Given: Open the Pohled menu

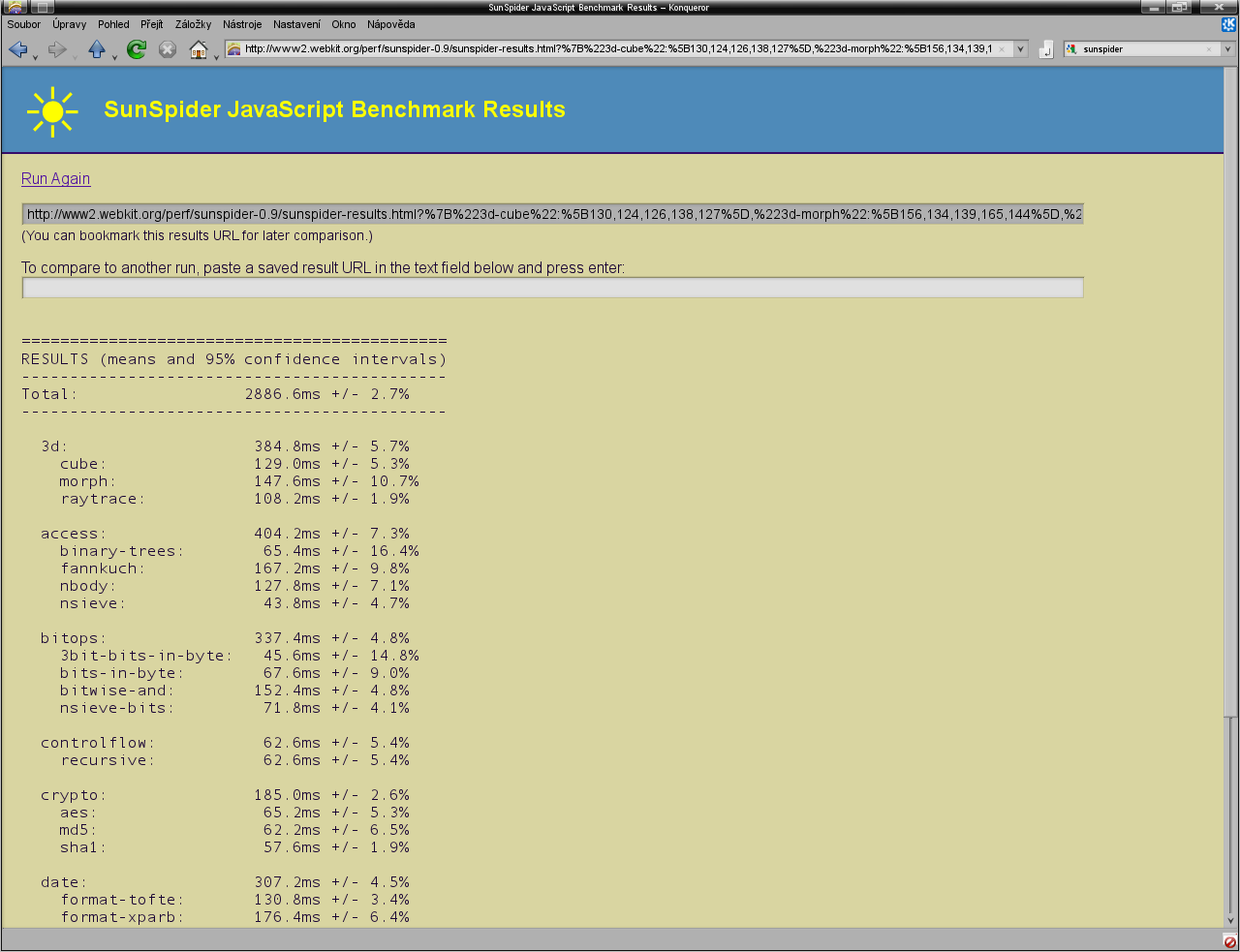Looking at the screenshot, I should point(113,24).
